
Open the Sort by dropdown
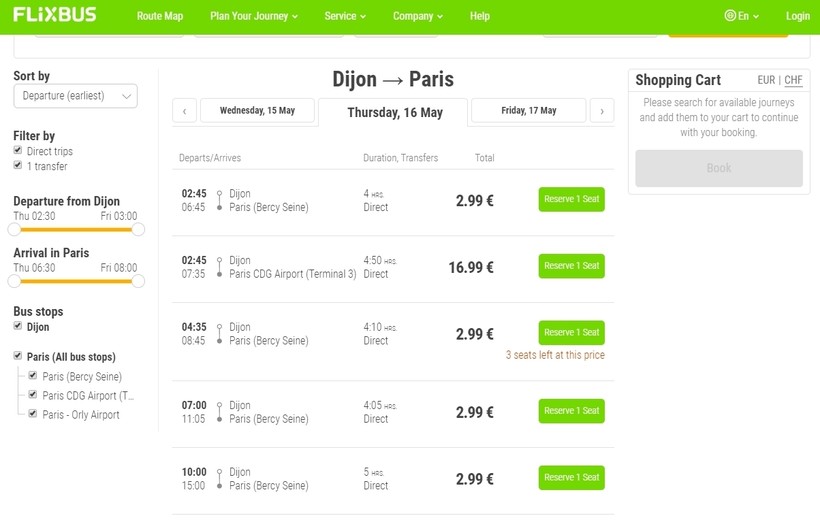tap(75, 96)
